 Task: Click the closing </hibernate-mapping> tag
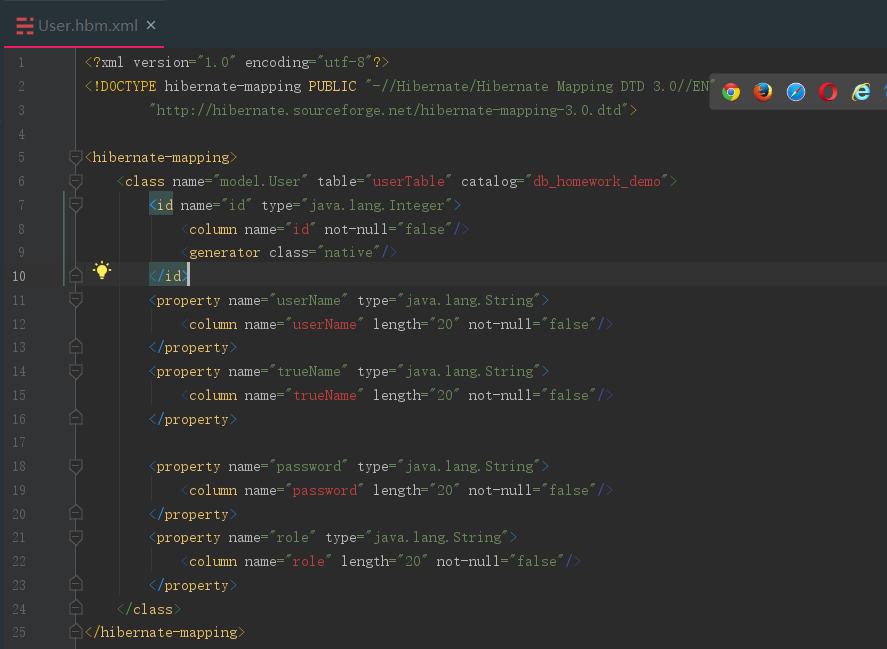click(165, 632)
